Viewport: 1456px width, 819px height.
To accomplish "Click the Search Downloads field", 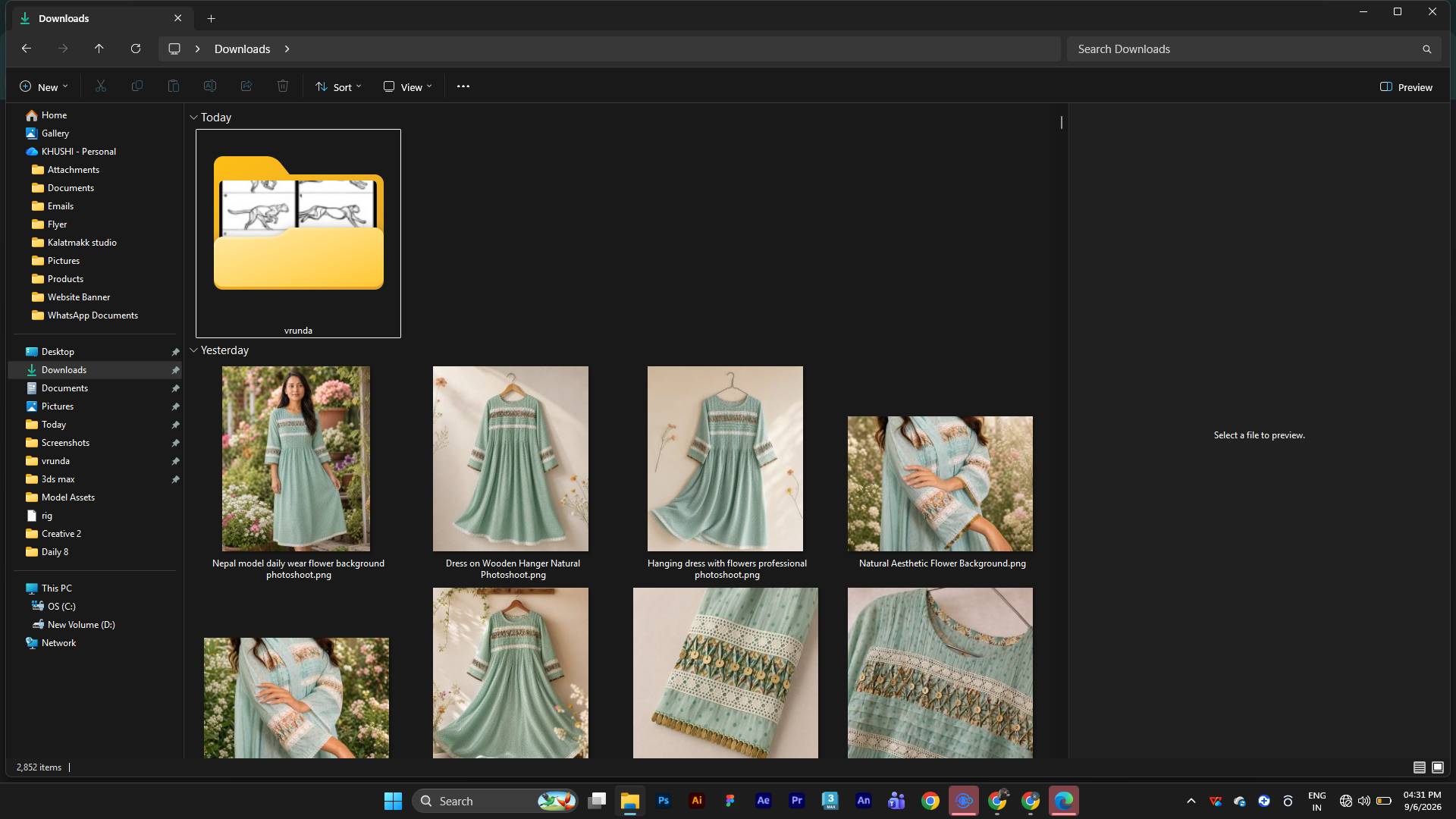I will 1254,49.
